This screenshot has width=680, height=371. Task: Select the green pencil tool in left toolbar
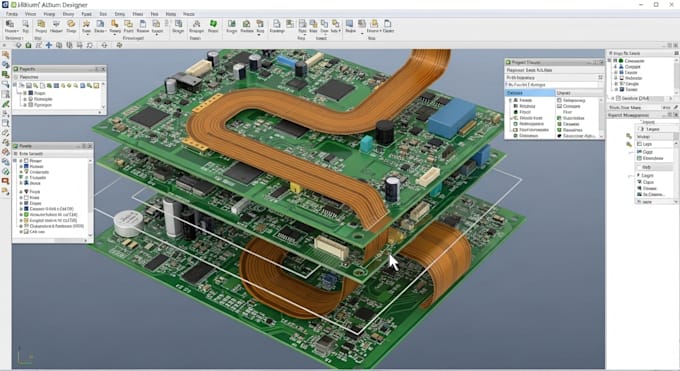click(5, 104)
